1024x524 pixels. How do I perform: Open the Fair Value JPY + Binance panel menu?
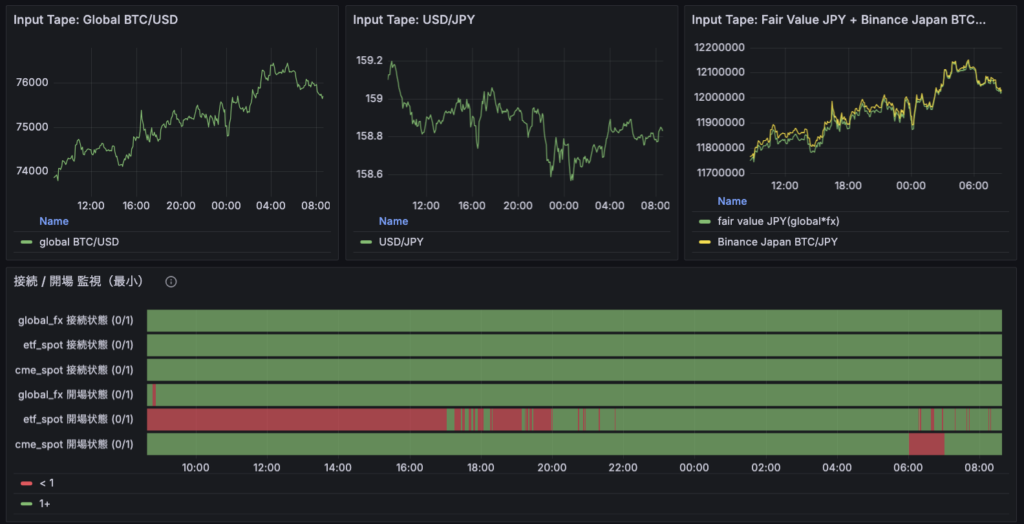click(838, 20)
